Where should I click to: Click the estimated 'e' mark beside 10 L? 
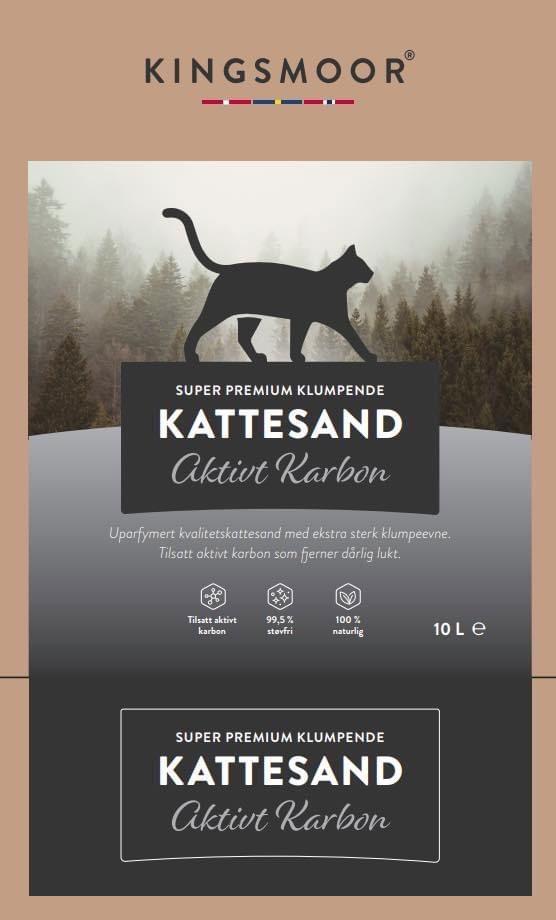[479, 630]
